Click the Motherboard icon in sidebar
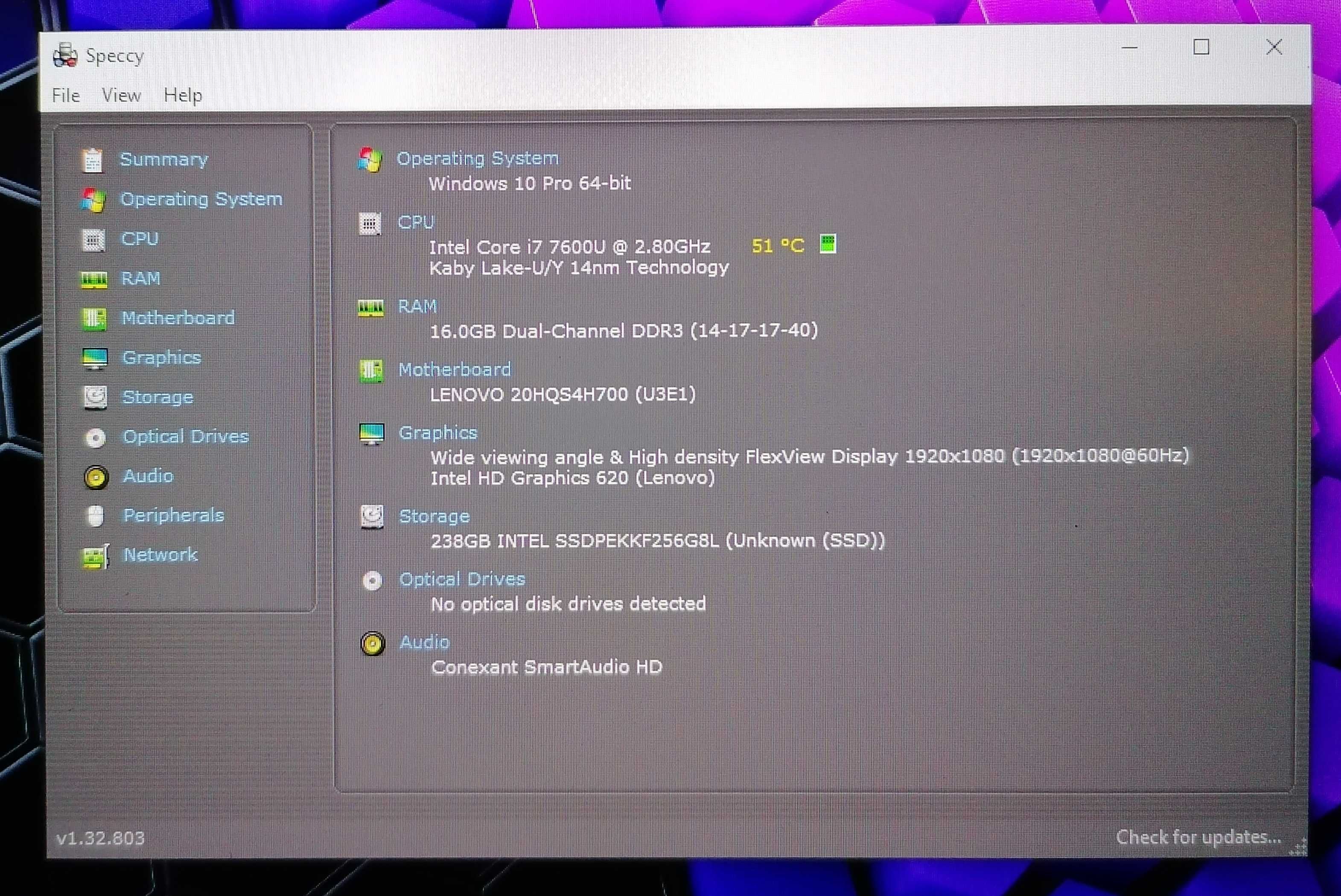1341x896 pixels. click(94, 319)
